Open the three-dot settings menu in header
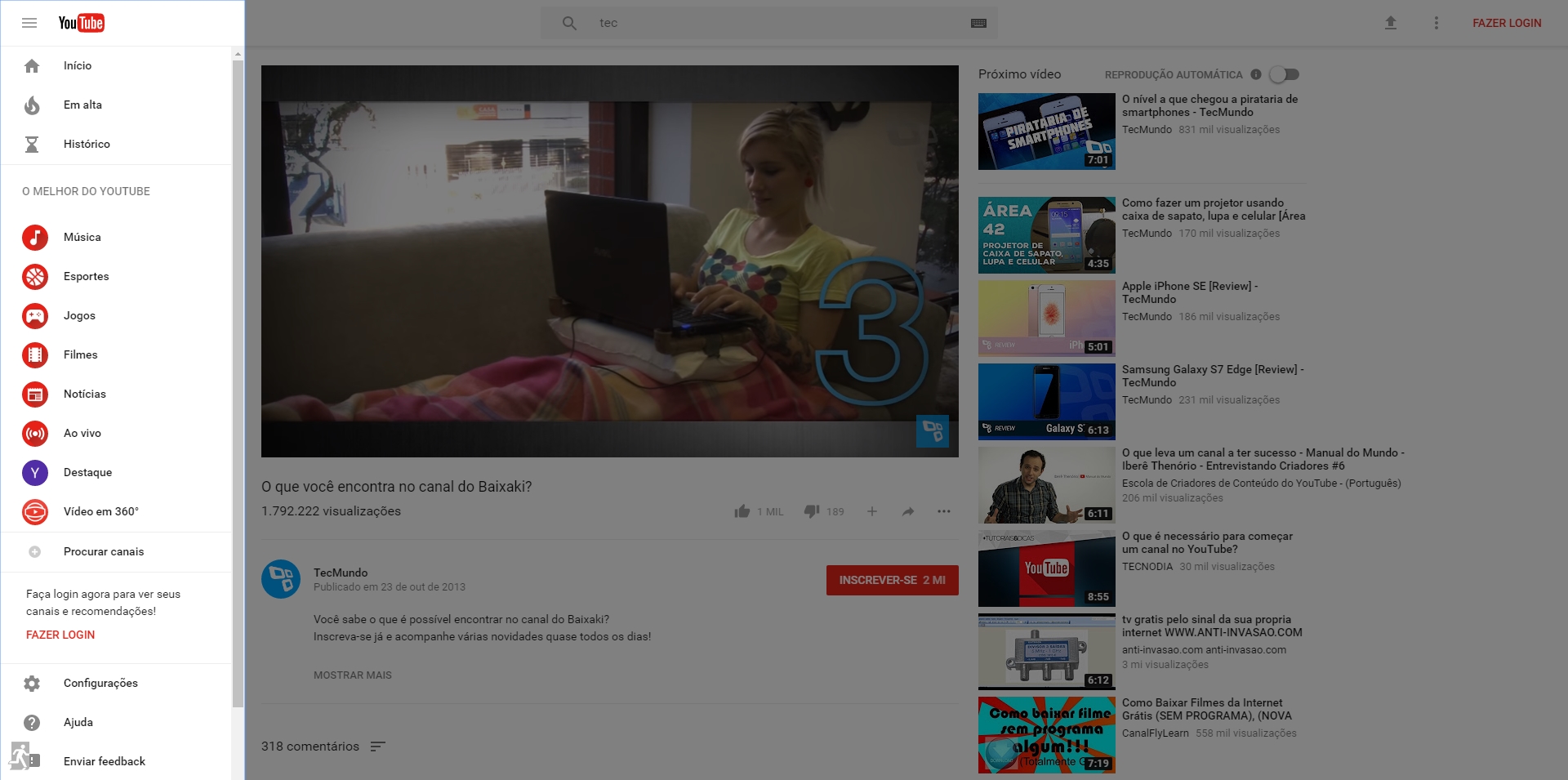1568x780 pixels. point(1437,23)
